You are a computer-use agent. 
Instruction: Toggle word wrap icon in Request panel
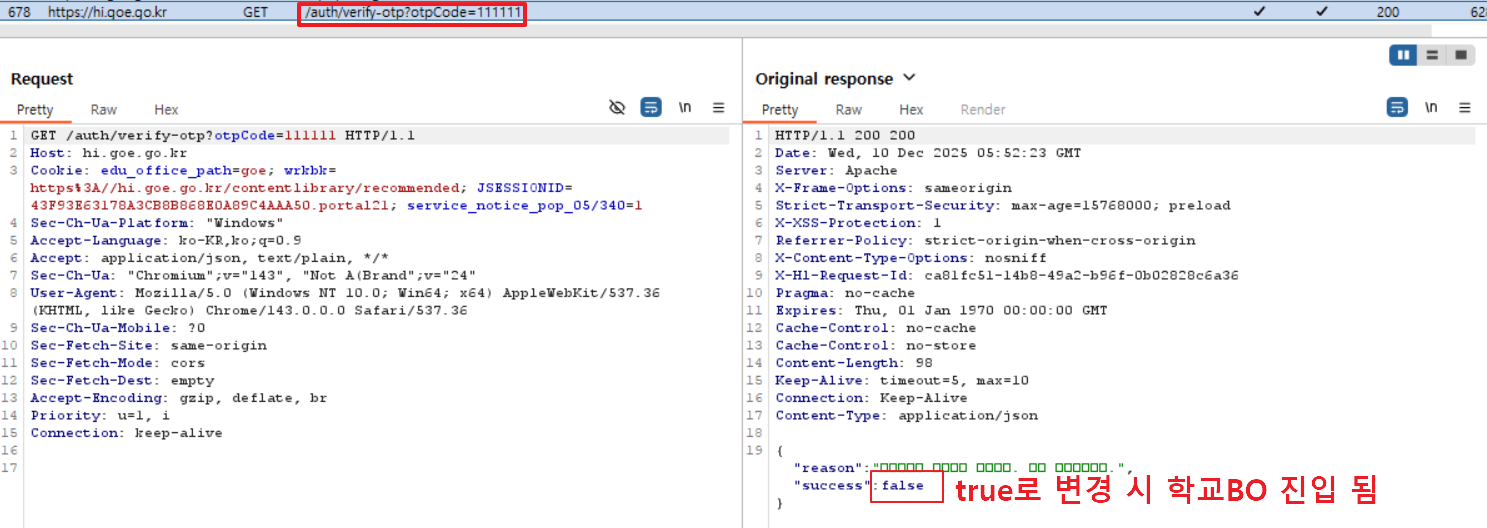[651, 108]
